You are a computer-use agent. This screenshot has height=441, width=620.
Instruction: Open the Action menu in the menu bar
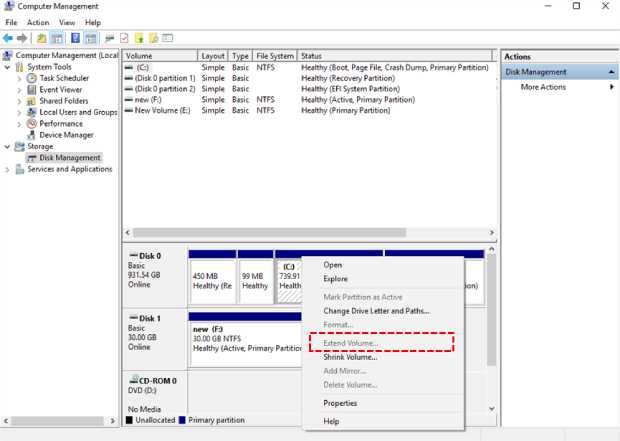point(38,23)
